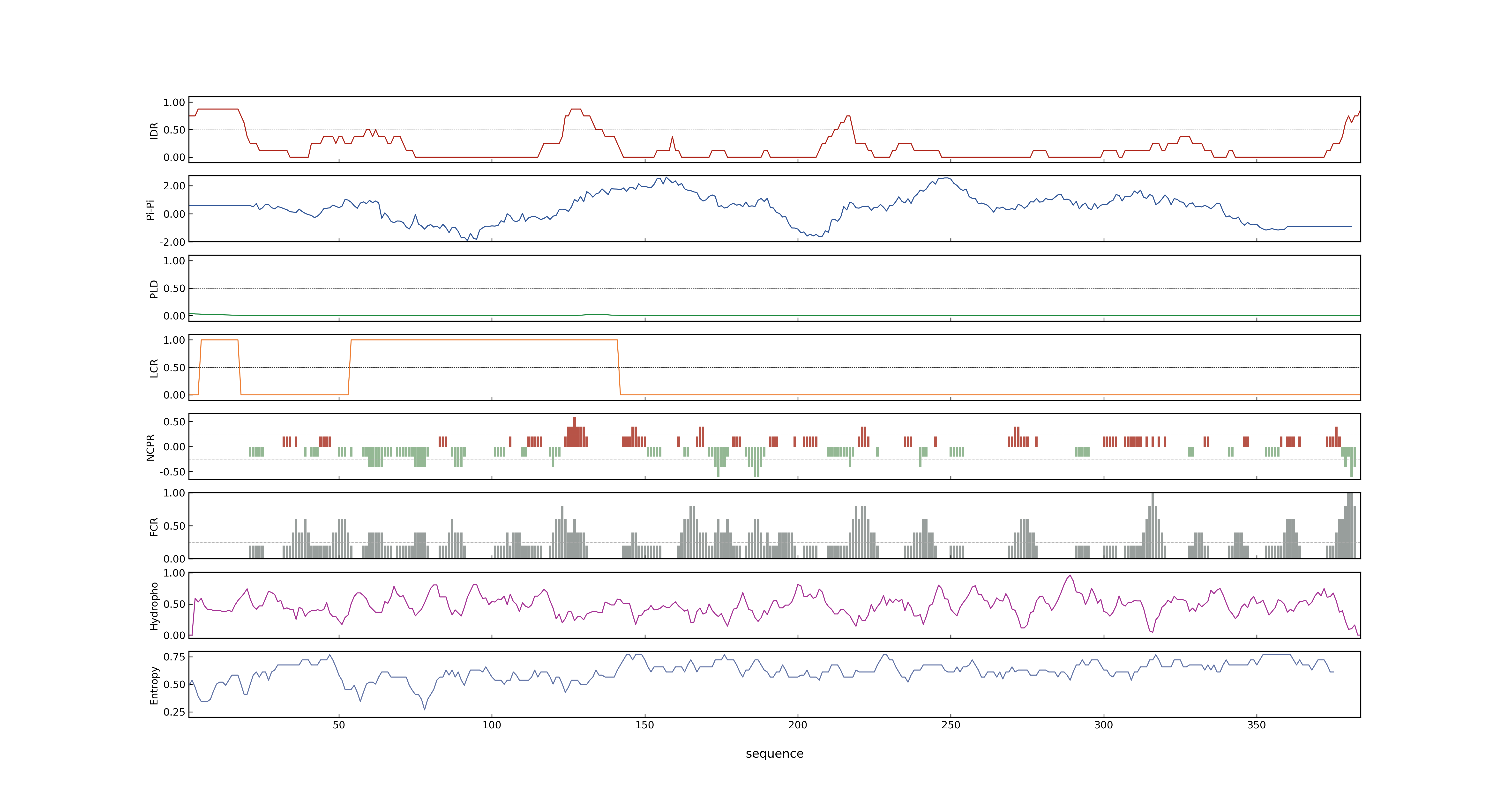
Task: Click the 0.50 tick on NCPR axis
Action: coord(174,422)
